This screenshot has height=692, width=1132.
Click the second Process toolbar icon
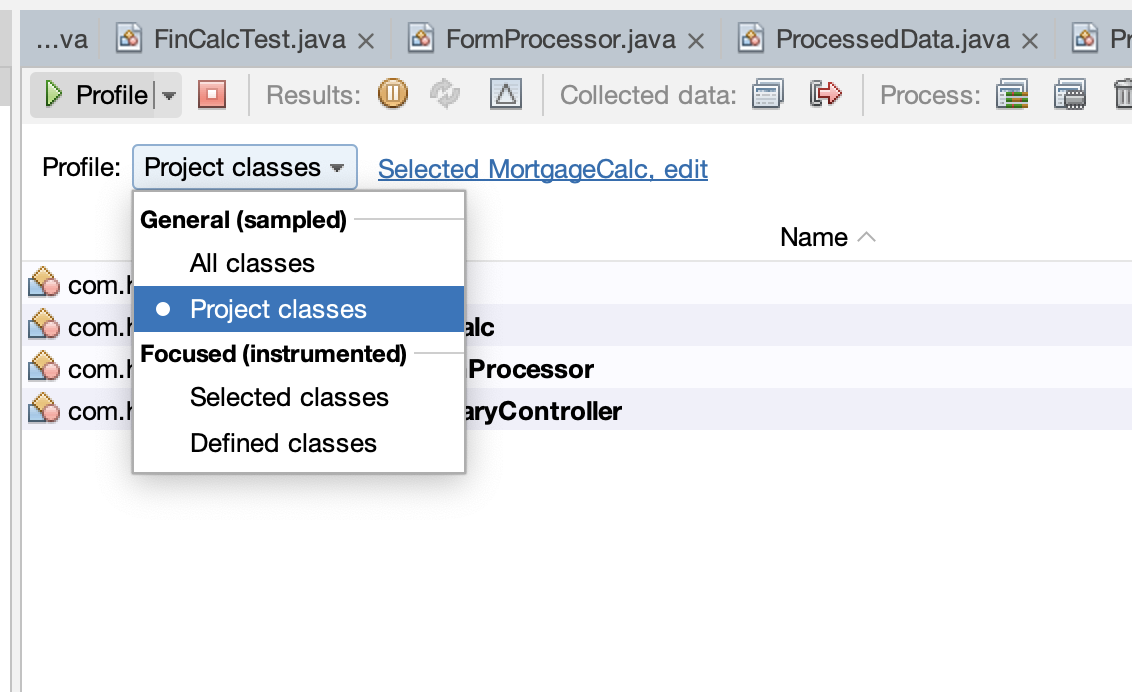click(1069, 96)
